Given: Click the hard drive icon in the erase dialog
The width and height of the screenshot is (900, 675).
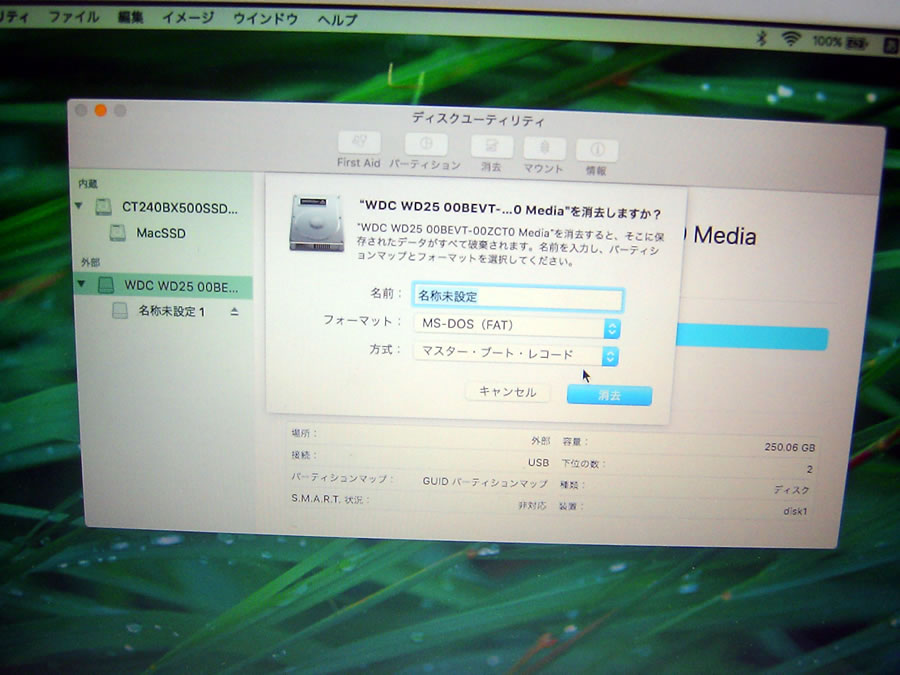Looking at the screenshot, I should coord(317,223).
